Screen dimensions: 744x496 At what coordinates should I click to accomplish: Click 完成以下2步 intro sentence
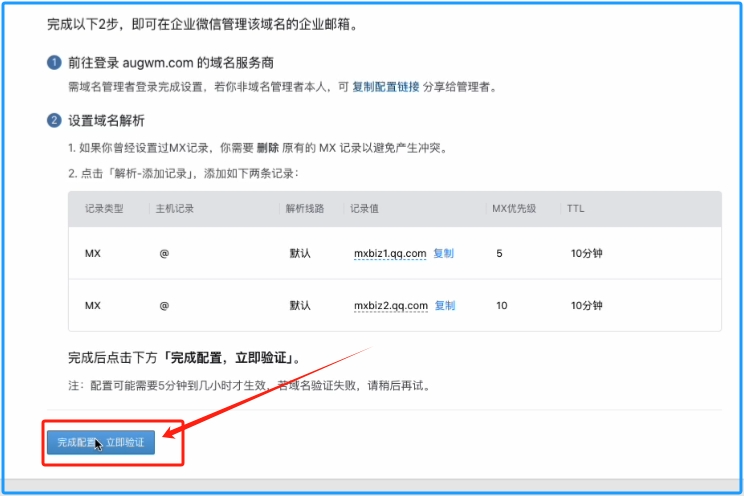pyautogui.click(x=203, y=24)
